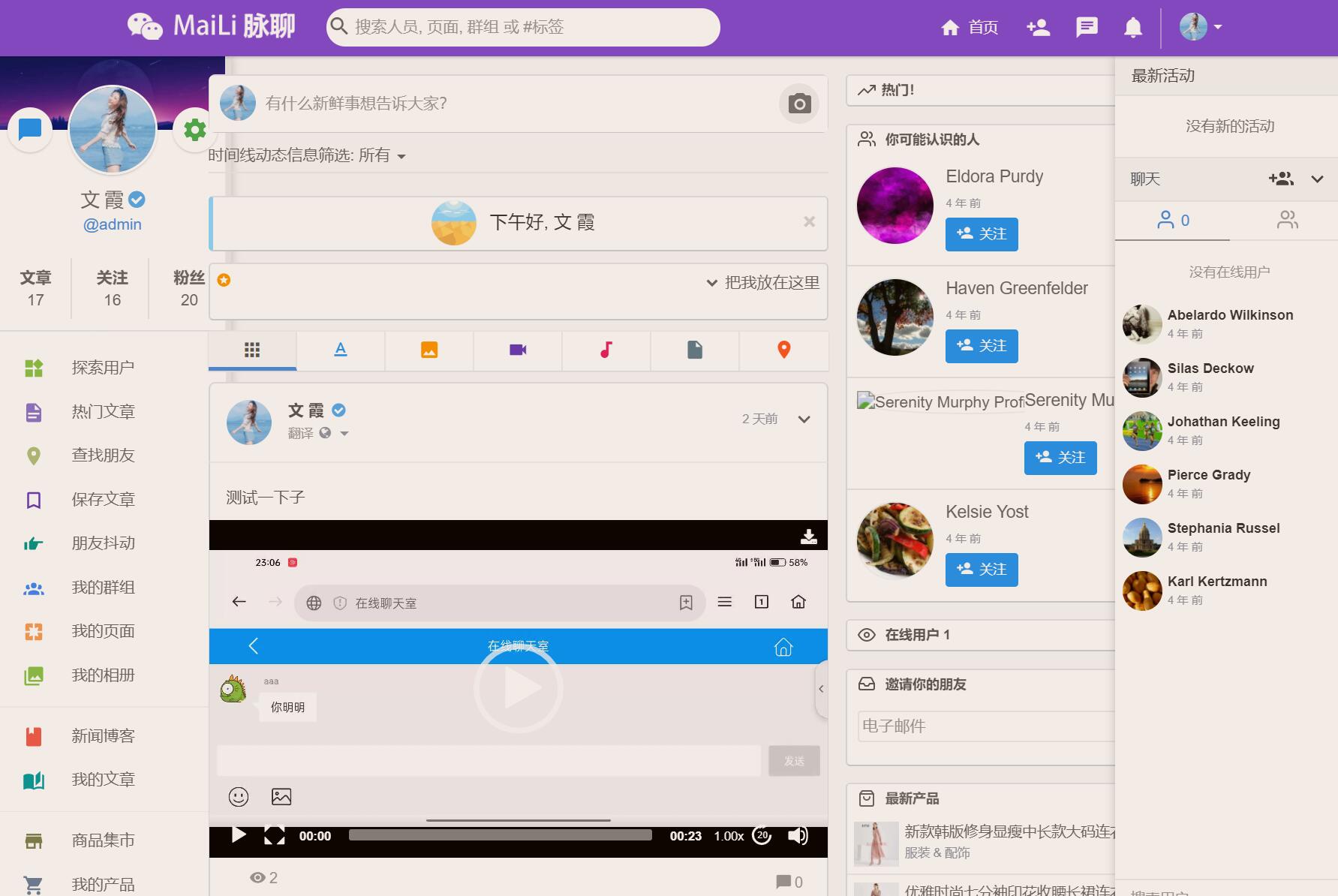Screen dimensions: 1338x896
Task: Click the 我的文章 sidebar icon
Action: (x=34, y=780)
